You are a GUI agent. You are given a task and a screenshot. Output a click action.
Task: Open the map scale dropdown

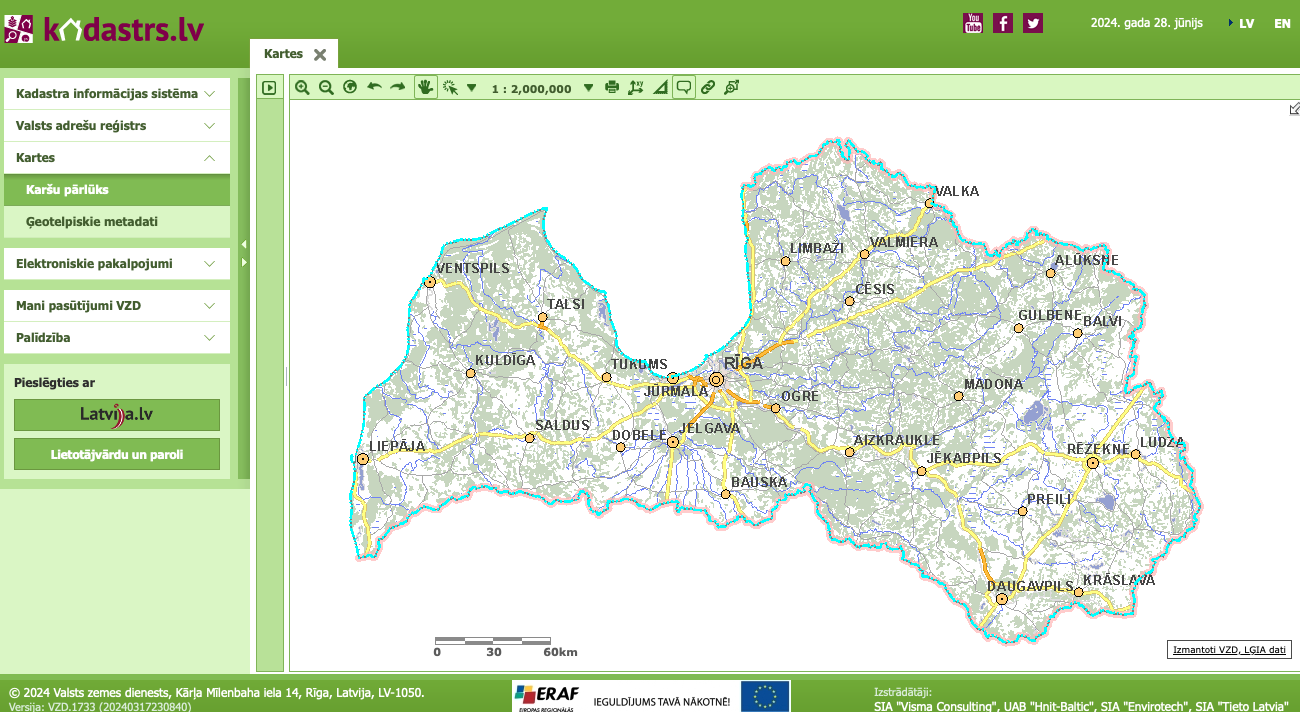coord(588,88)
